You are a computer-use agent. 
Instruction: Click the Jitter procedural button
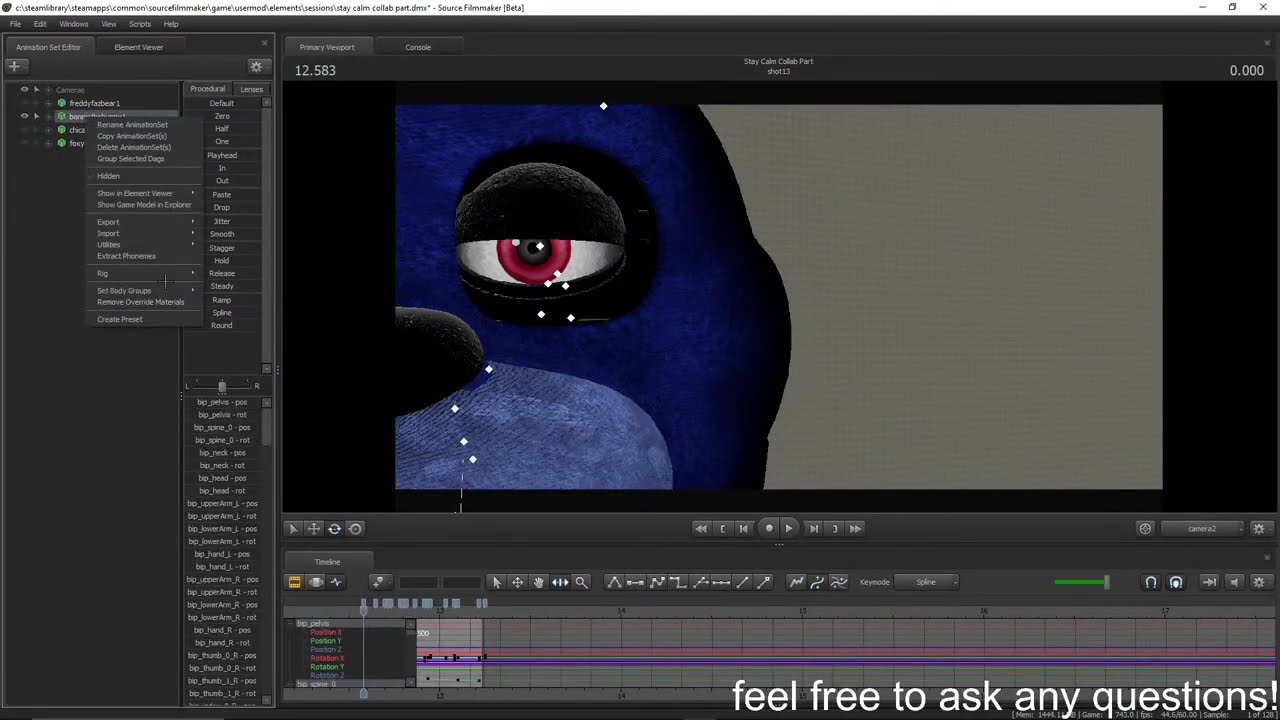[x=222, y=221]
